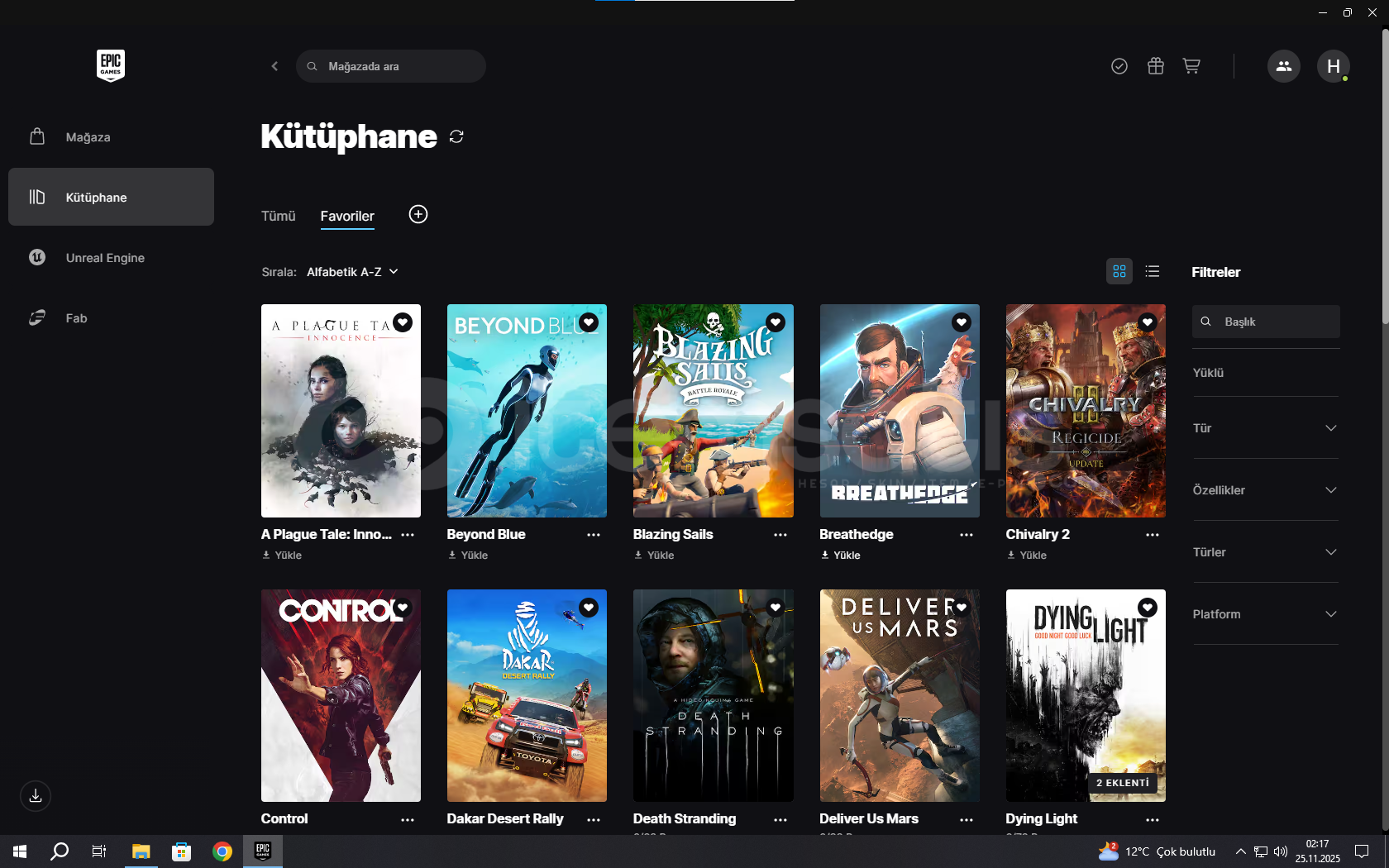The width and height of the screenshot is (1389, 868).
Task: Open more options for Breathedge
Action: click(967, 535)
